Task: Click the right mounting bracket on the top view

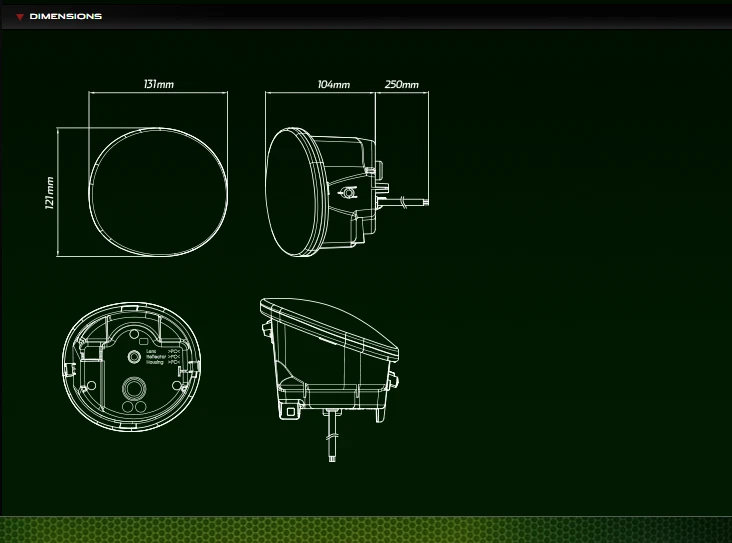Action: pyautogui.click(x=393, y=380)
